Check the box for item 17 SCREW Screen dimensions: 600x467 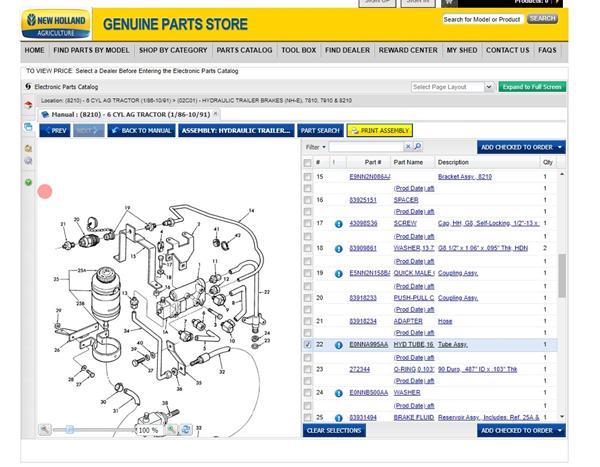point(307,223)
